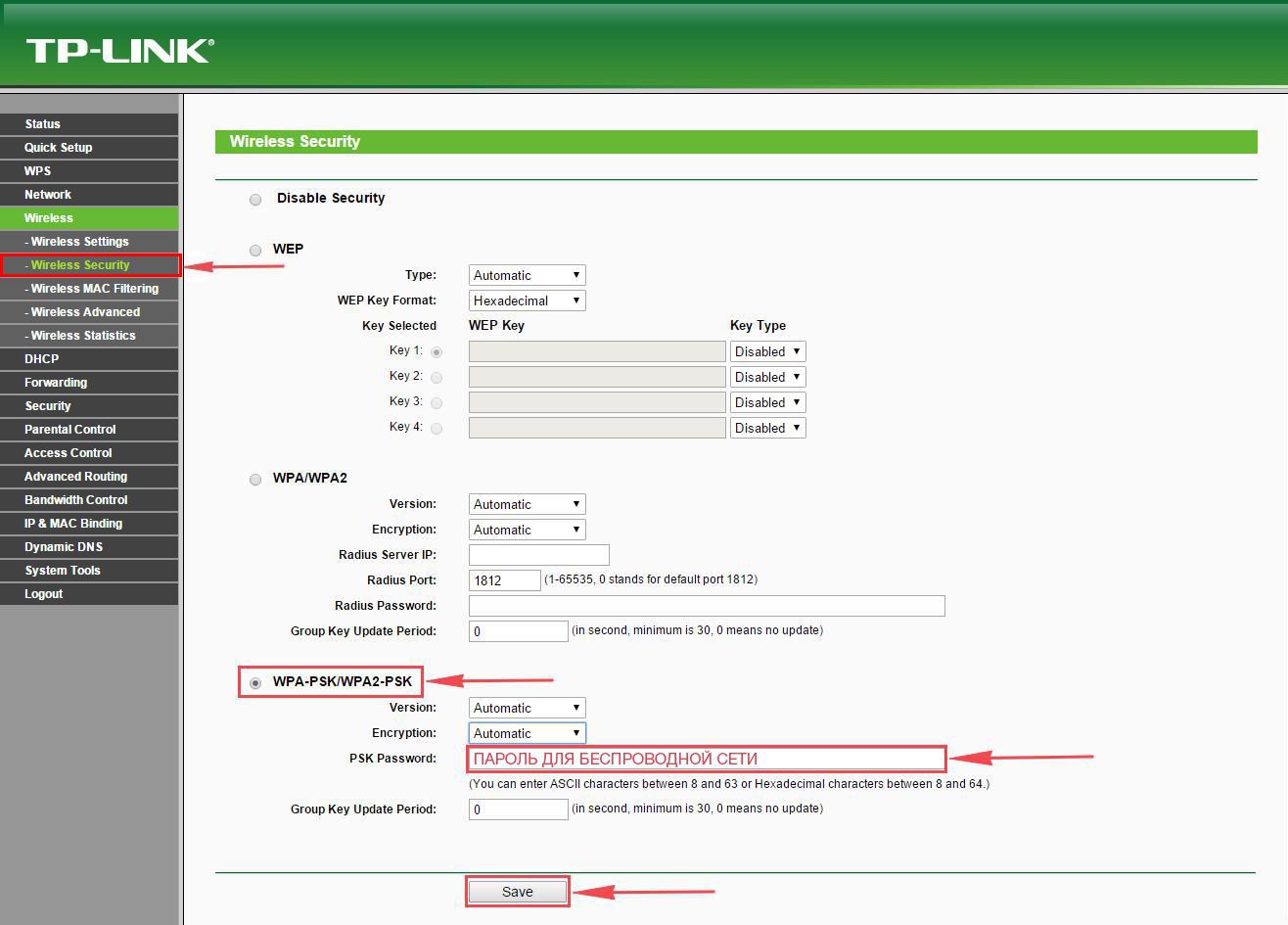1288x925 pixels.
Task: Open Wireless Statistics submenu
Action: pyautogui.click(x=89, y=336)
